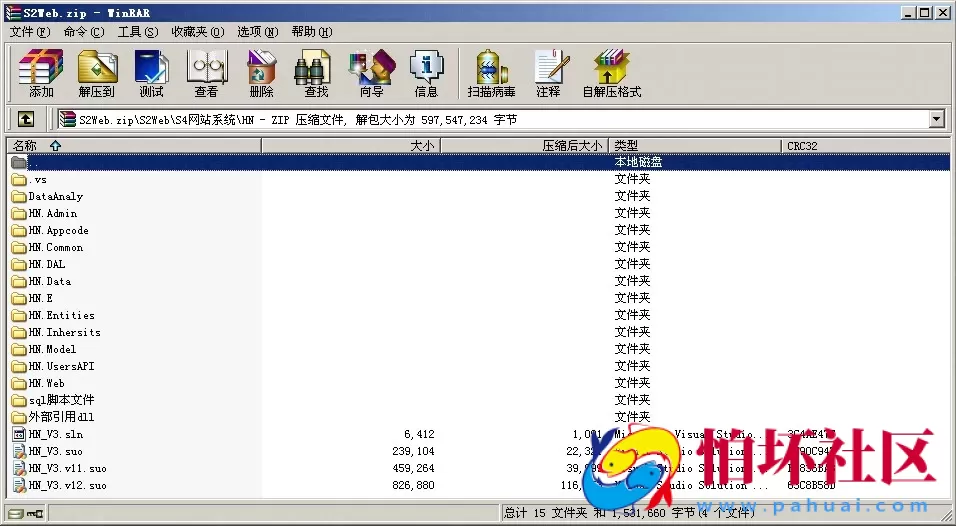Open the 收藏夹(O) menu
This screenshot has height=526, width=956.
click(x=198, y=32)
